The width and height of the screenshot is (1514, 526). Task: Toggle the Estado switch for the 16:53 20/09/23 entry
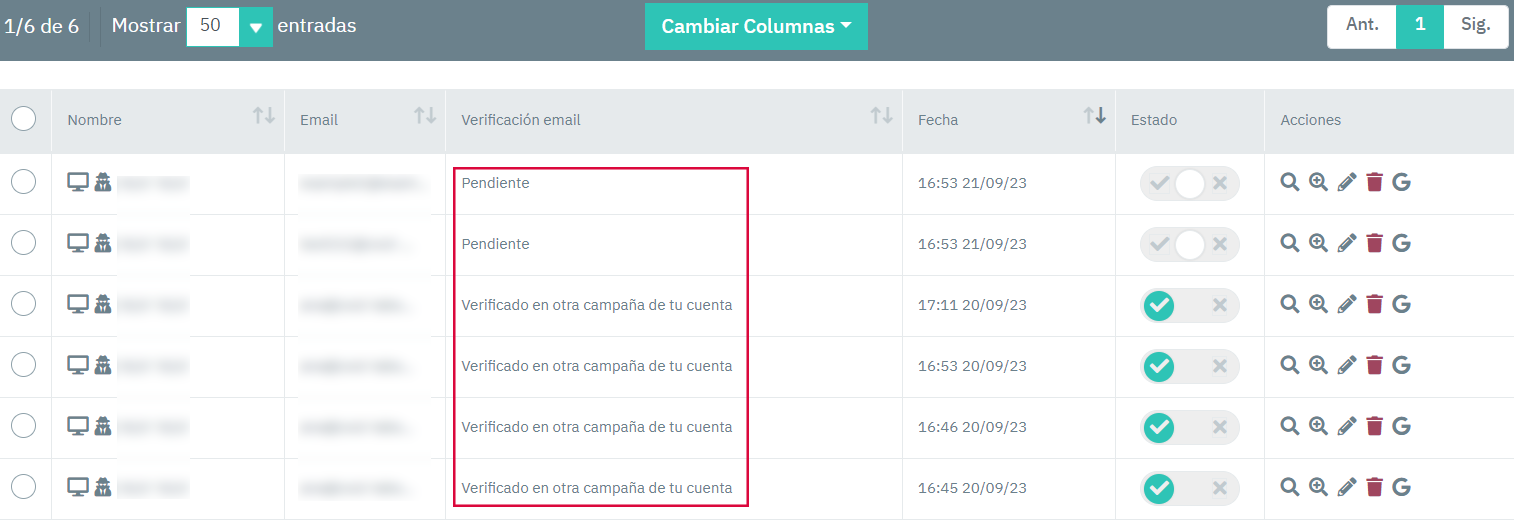(1189, 366)
